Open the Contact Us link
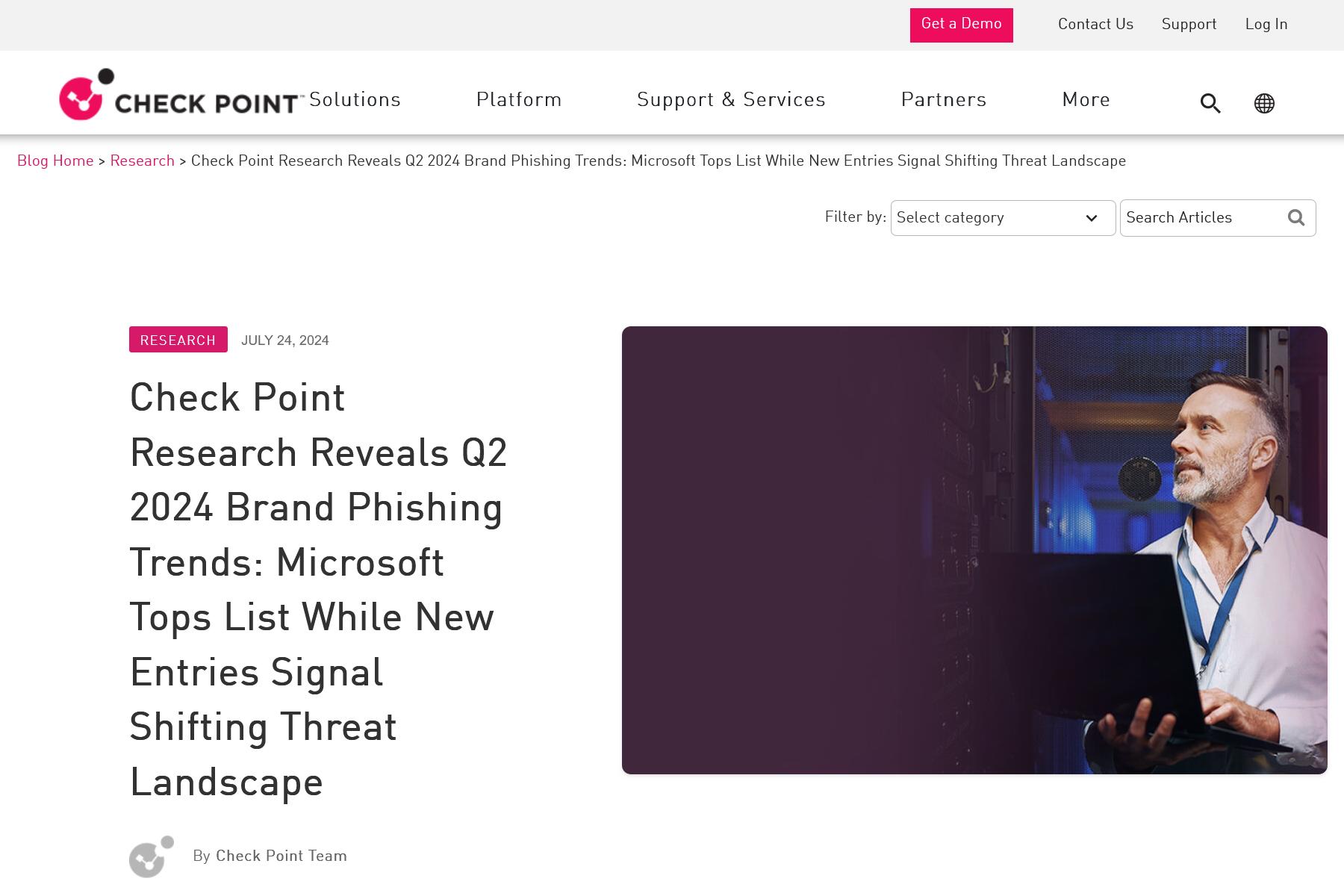 click(1095, 25)
